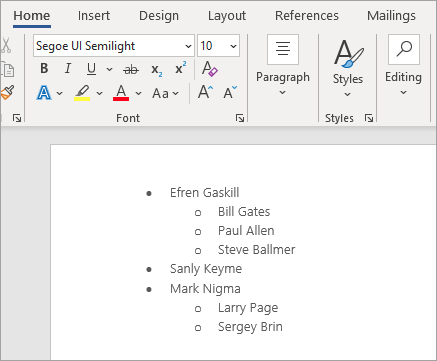Expand the Paragraph group button
Image resolution: width=437 pixels, height=361 pixels.
[283, 66]
